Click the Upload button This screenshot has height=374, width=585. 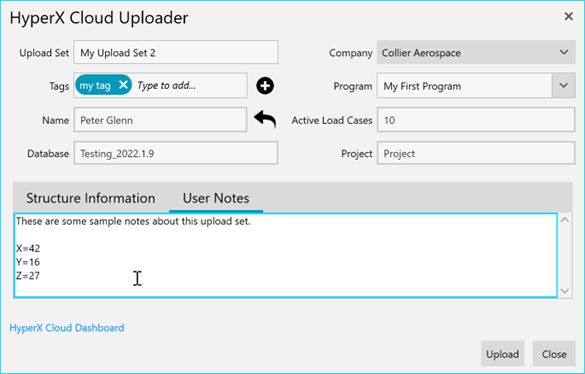pos(502,354)
